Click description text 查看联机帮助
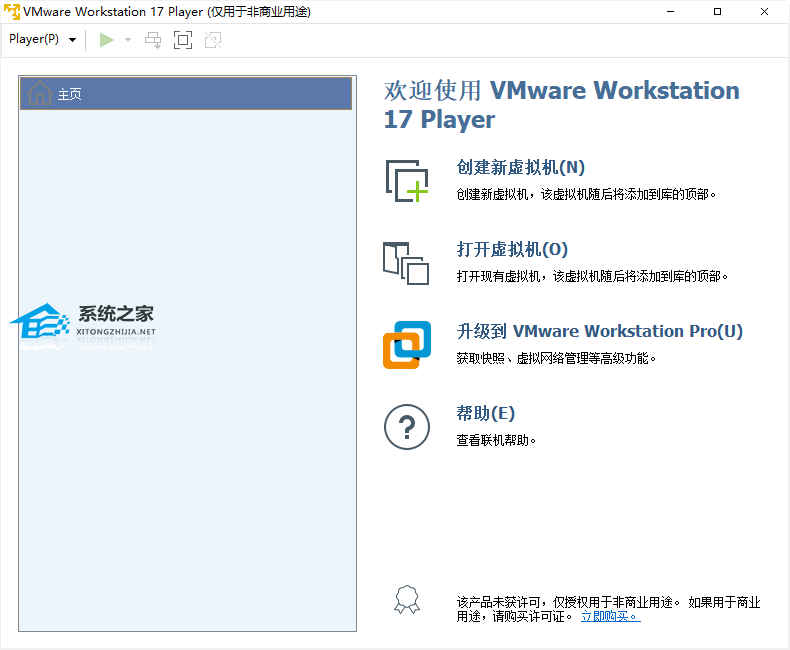The image size is (790, 650). point(496,440)
